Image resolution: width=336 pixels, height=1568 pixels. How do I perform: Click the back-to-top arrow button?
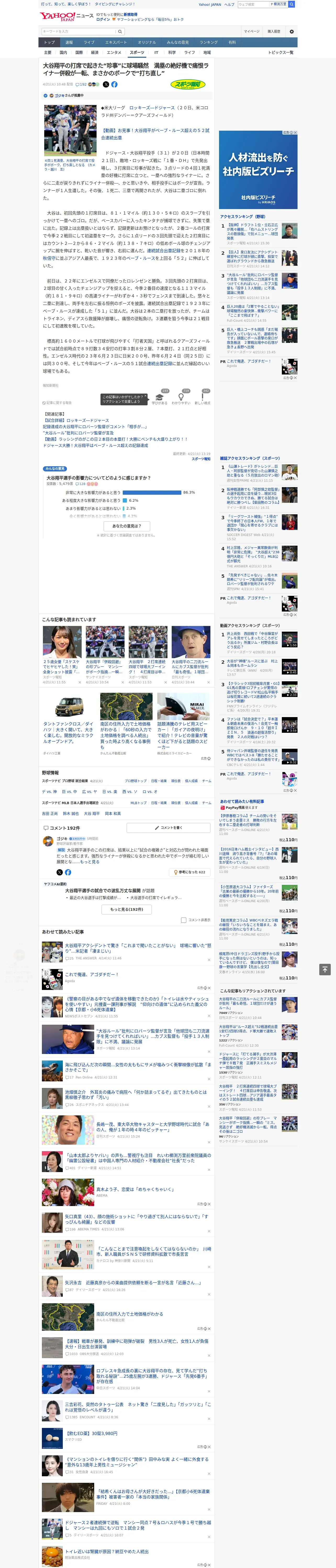(325, 969)
